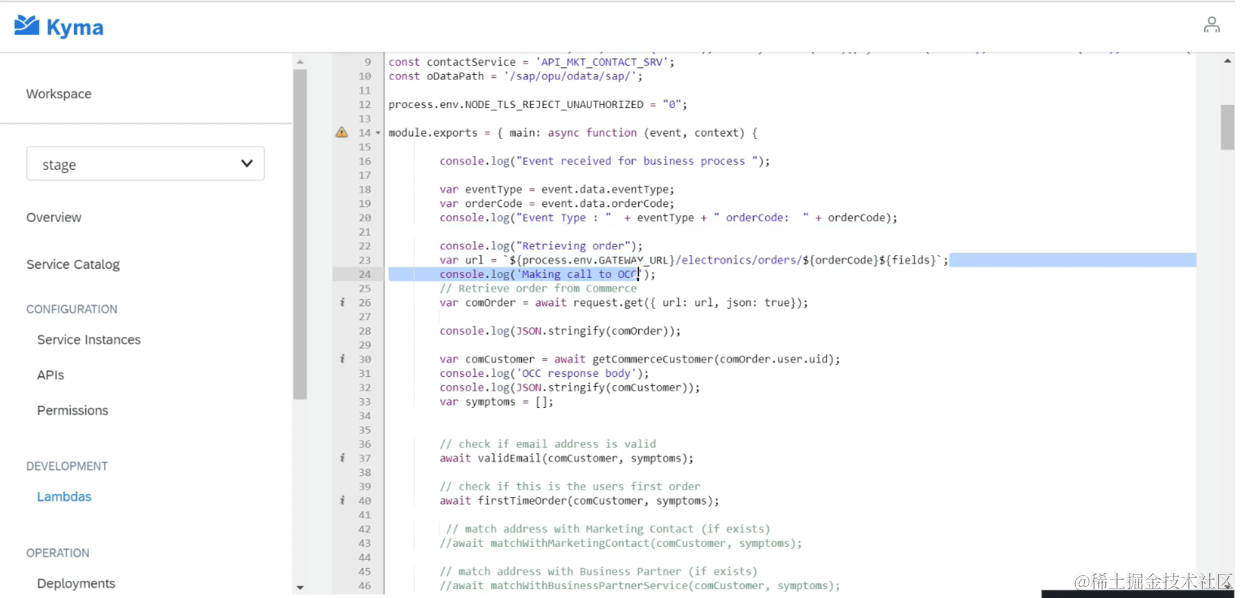Open Service Catalog page
Screen dimensions: 1240x598
click(73, 264)
